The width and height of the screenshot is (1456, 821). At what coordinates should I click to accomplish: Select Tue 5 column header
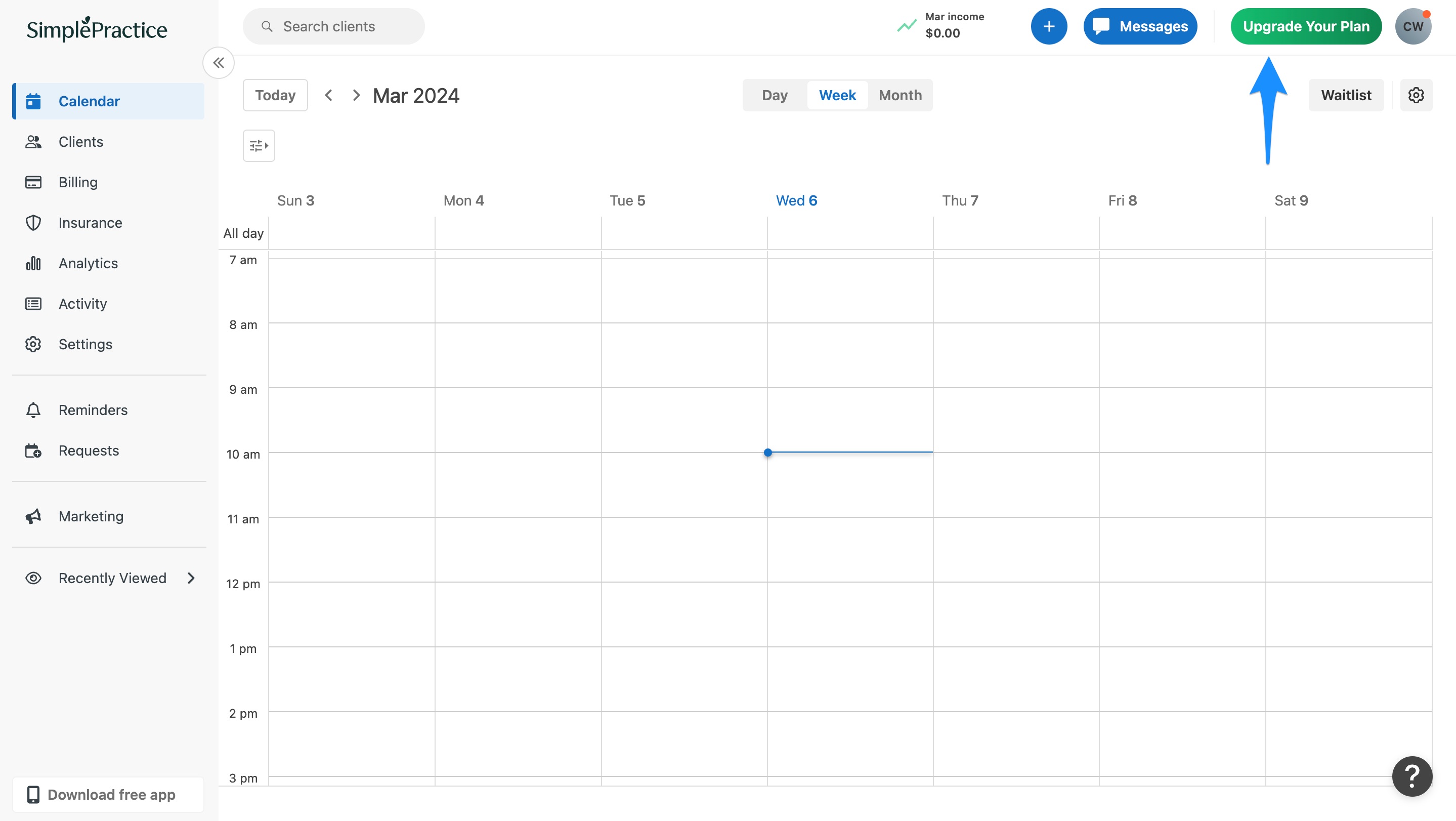627,201
